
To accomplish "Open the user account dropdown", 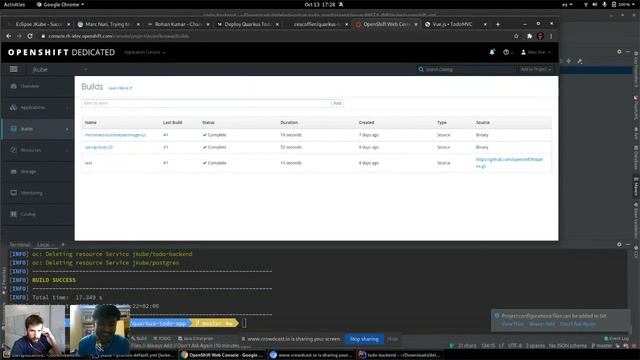I will 536,52.
